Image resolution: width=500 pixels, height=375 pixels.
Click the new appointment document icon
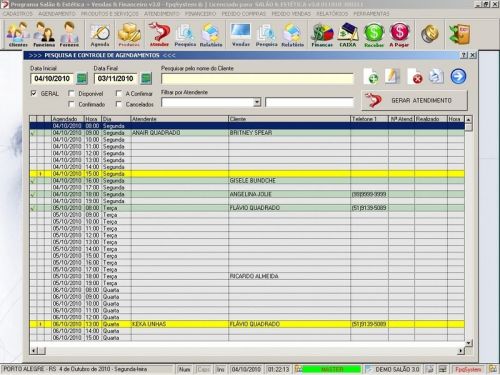[x=371, y=76]
